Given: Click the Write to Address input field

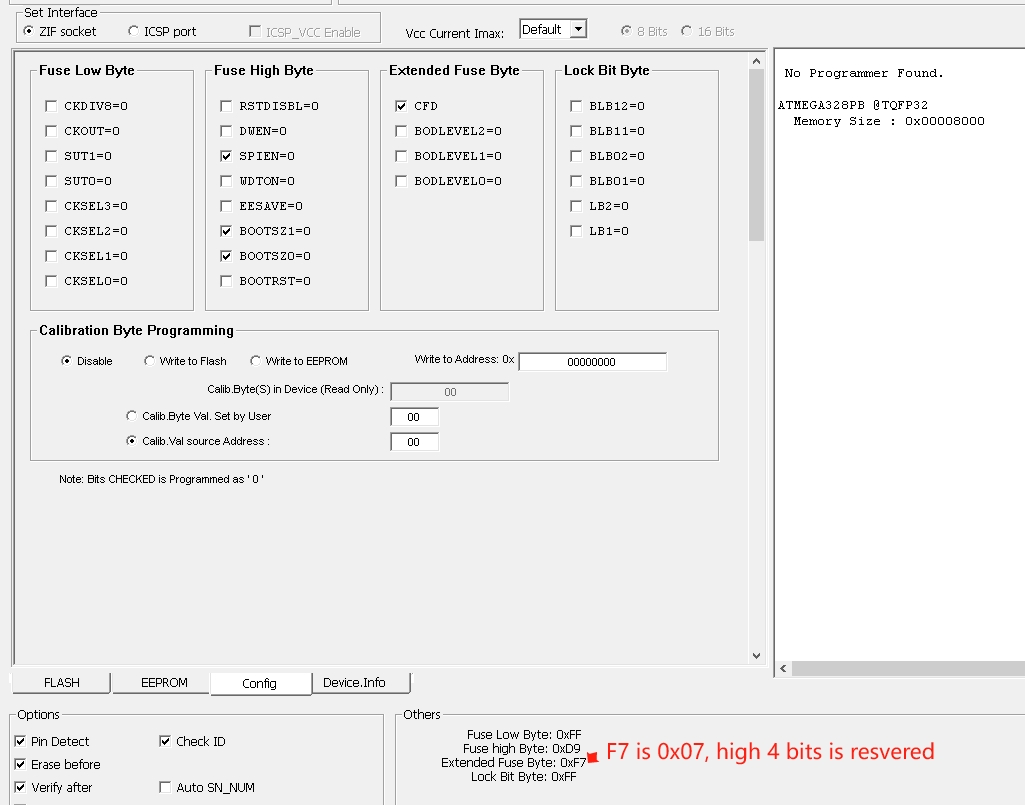Looking at the screenshot, I should coord(592,362).
